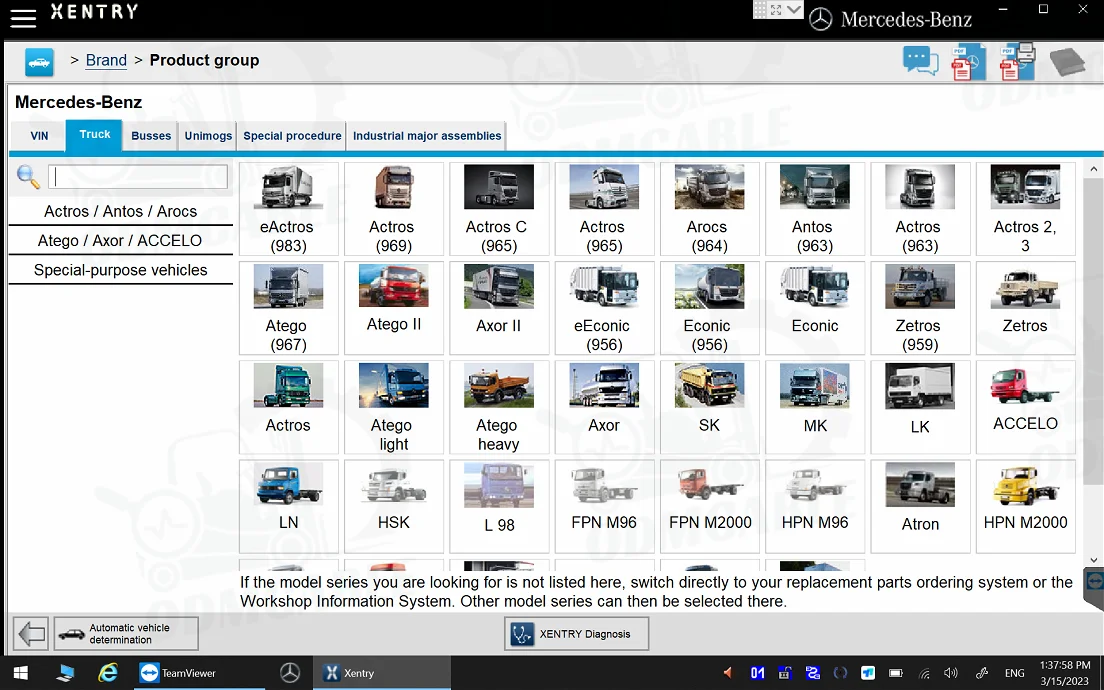Select Industrial major assemblies tab

click(x=427, y=136)
